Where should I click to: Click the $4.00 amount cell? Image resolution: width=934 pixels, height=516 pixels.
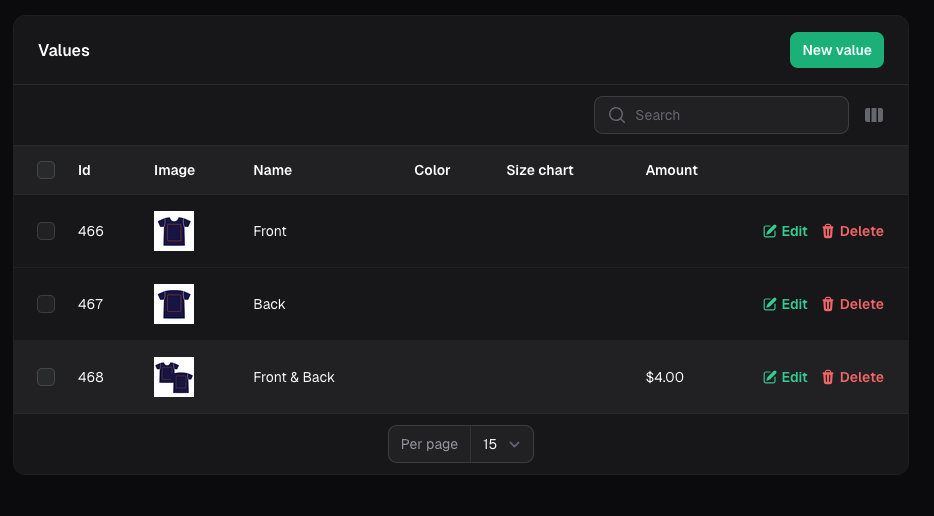point(665,377)
